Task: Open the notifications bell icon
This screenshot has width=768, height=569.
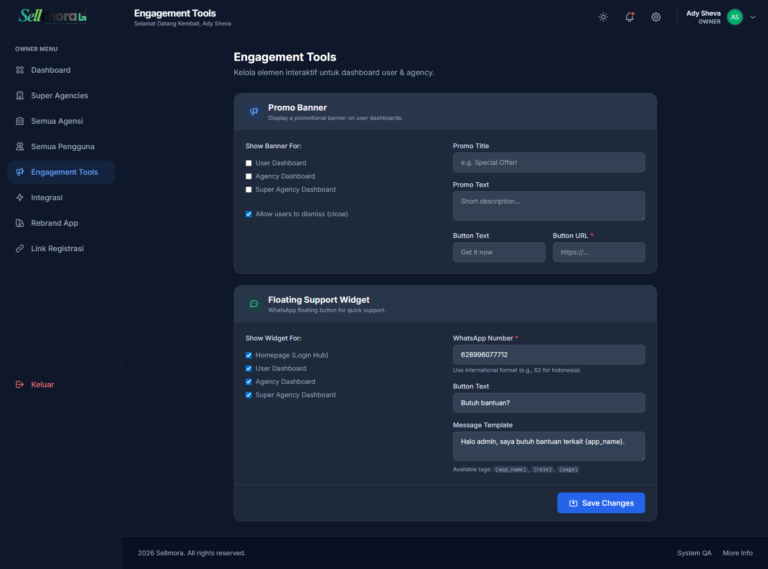Action: 630,17
